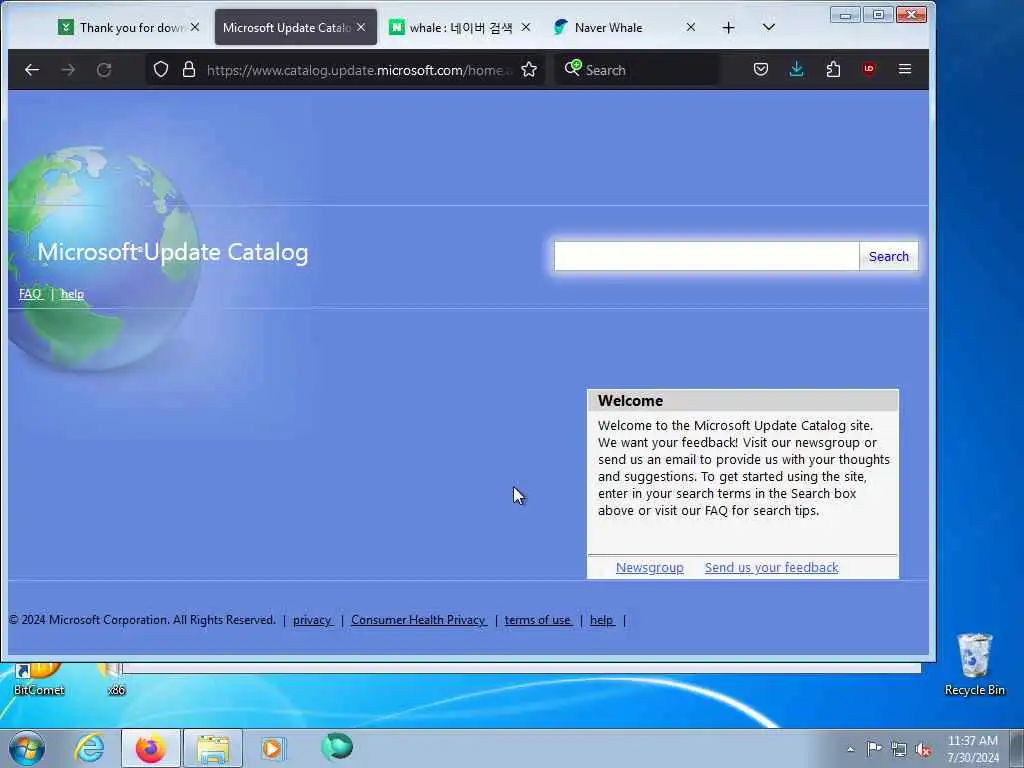1024x768 pixels.
Task: Open Consumer Health Privacy link
Action: [x=419, y=620]
